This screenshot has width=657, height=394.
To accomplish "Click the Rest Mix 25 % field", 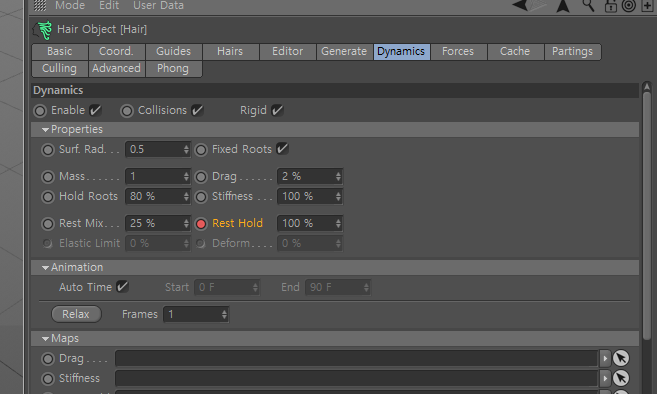I will click(x=158, y=224).
